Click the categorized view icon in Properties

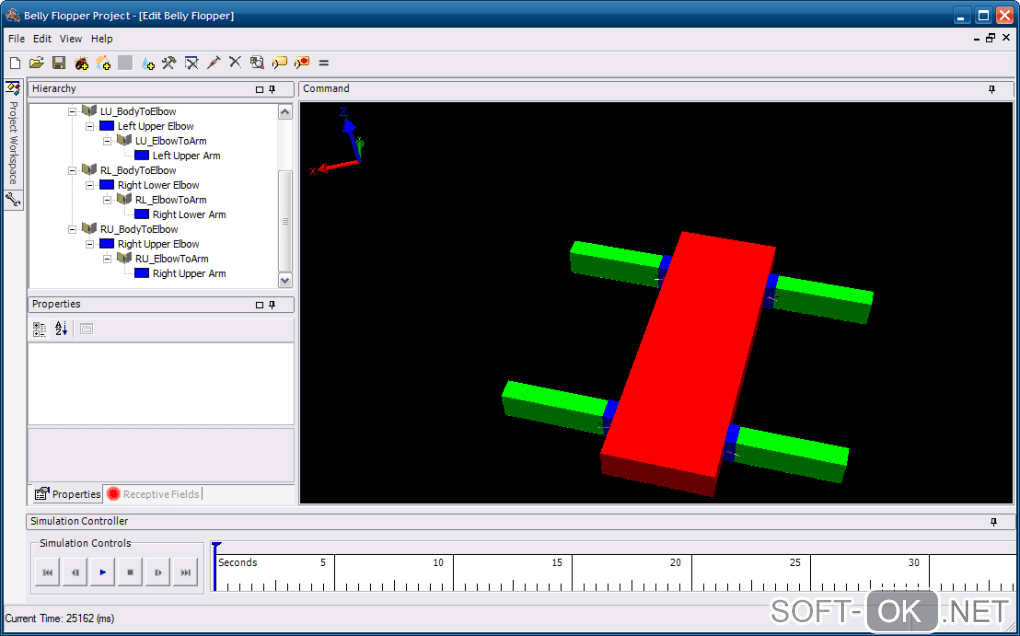tap(40, 329)
